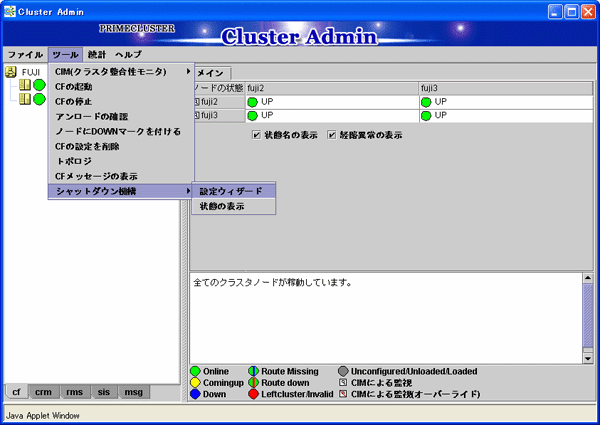Switch to the メイン tab
Image resolution: width=600 pixels, height=425 pixels.
tap(211, 73)
